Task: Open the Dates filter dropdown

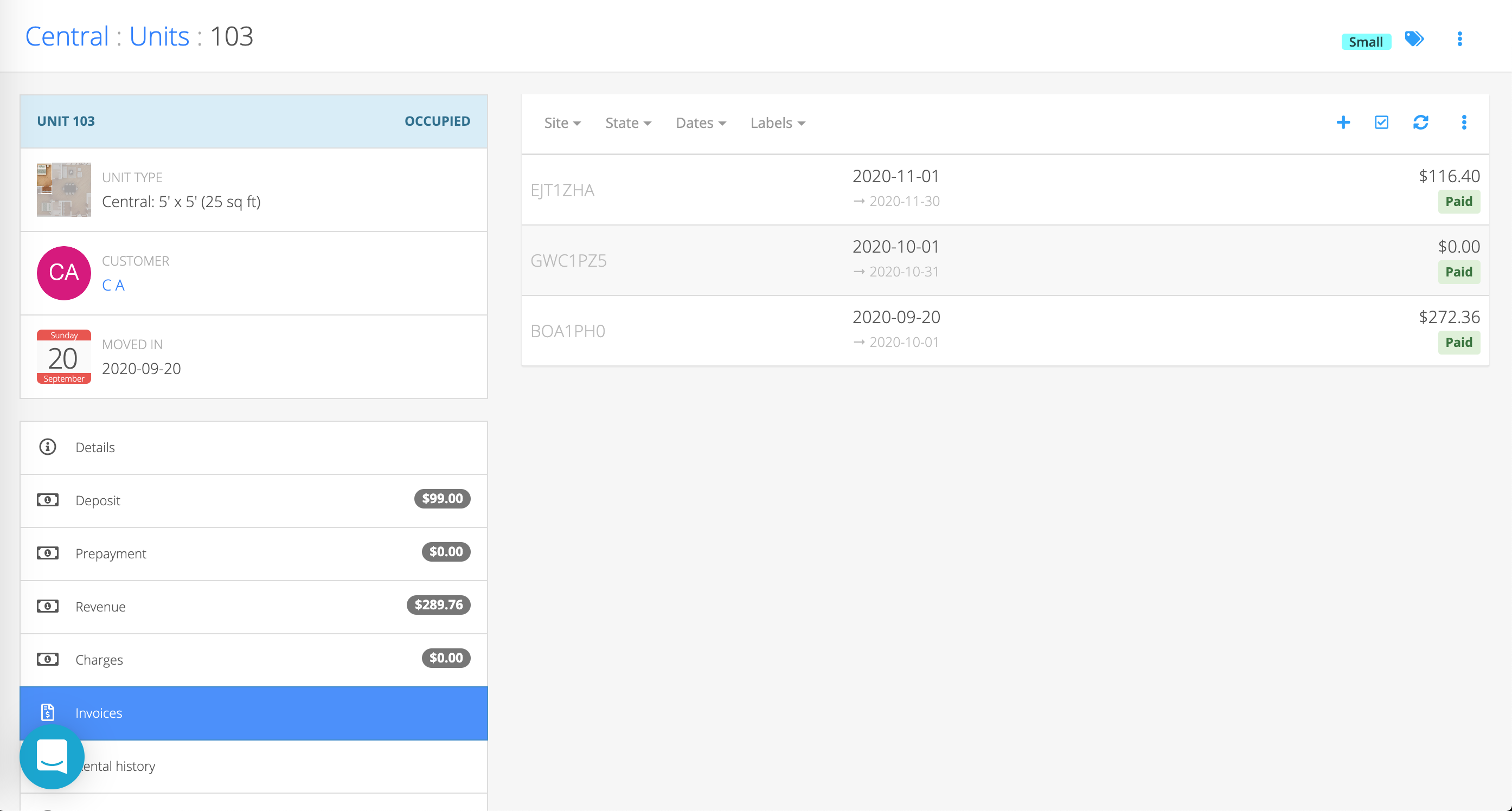Action: (700, 123)
